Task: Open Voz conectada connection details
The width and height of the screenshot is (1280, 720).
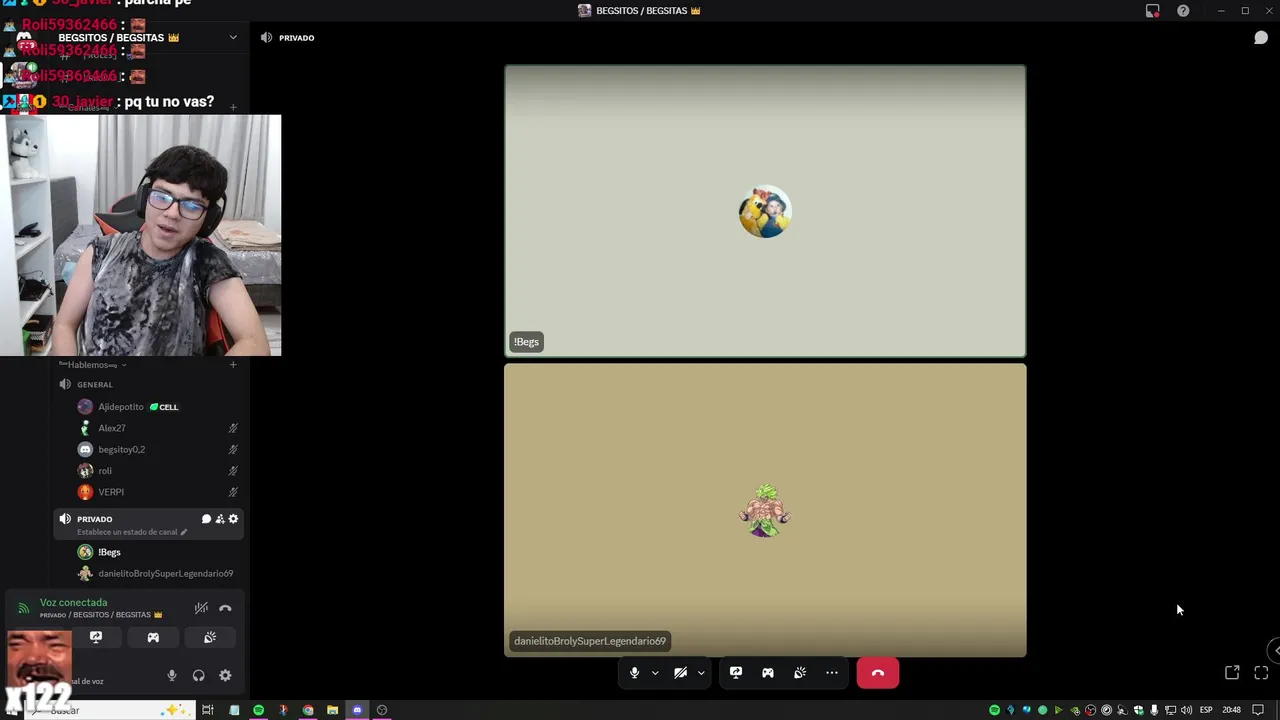Action: (x=73, y=603)
